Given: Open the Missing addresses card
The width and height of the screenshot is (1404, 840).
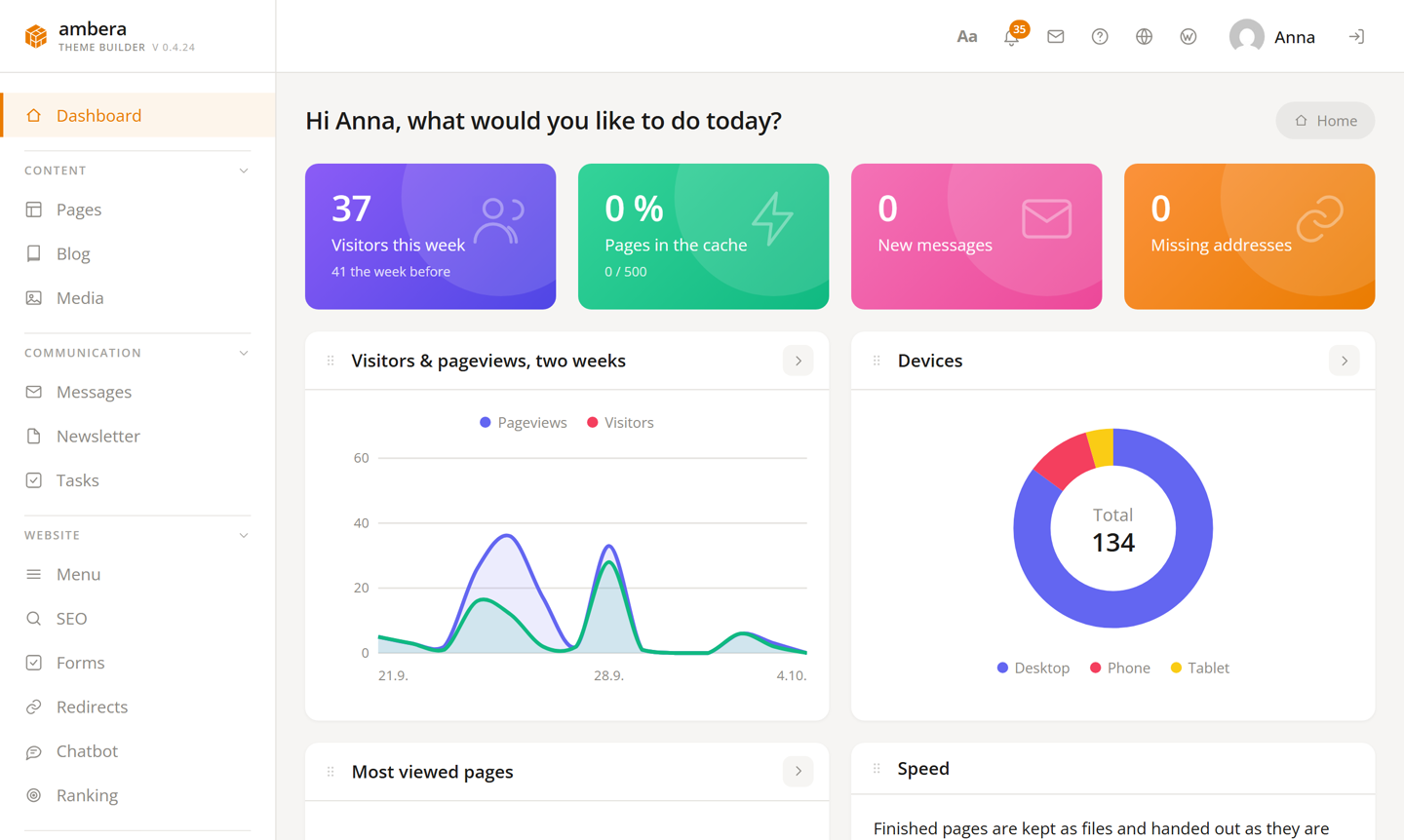Looking at the screenshot, I should click(x=1249, y=237).
